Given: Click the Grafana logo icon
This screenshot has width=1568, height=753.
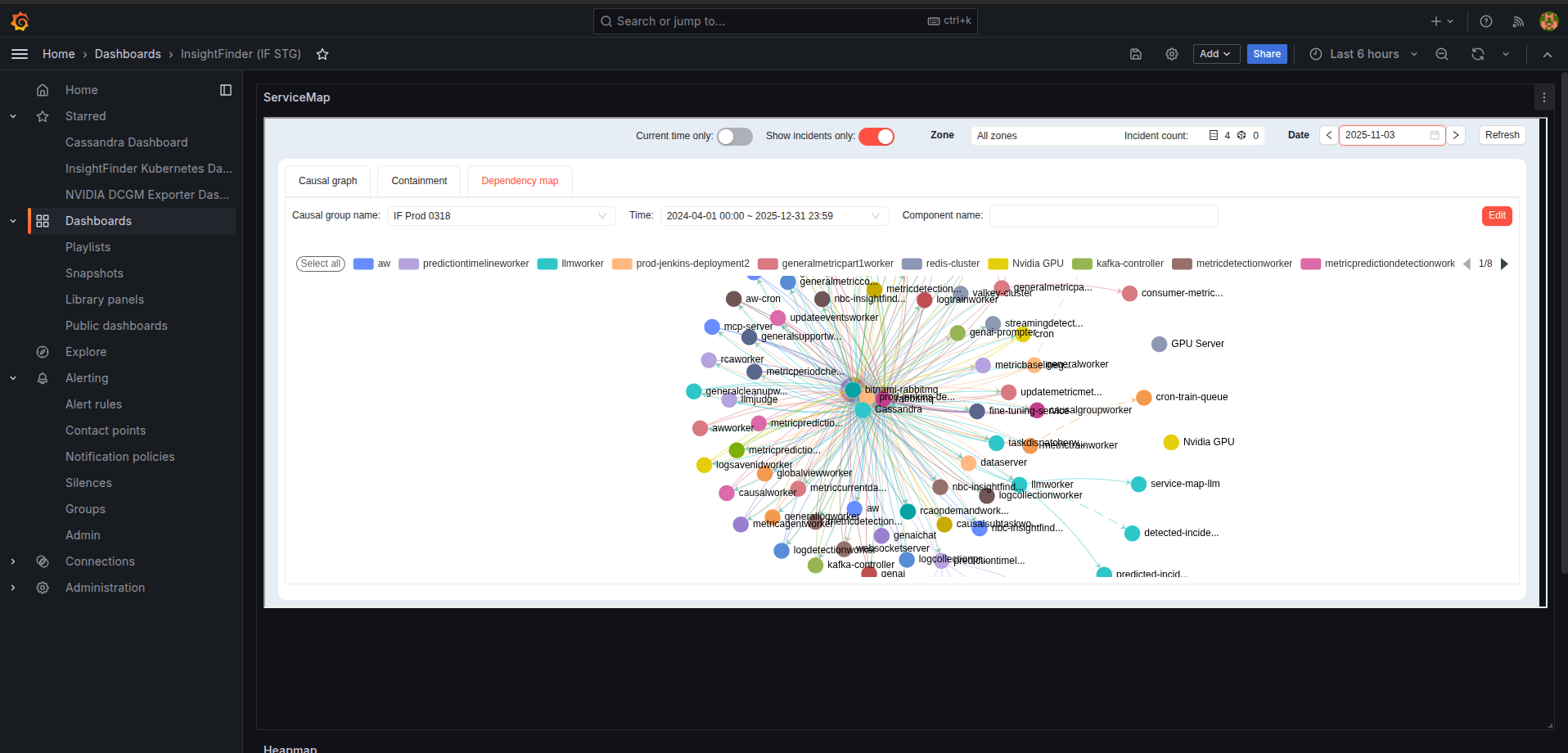Looking at the screenshot, I should [20, 21].
